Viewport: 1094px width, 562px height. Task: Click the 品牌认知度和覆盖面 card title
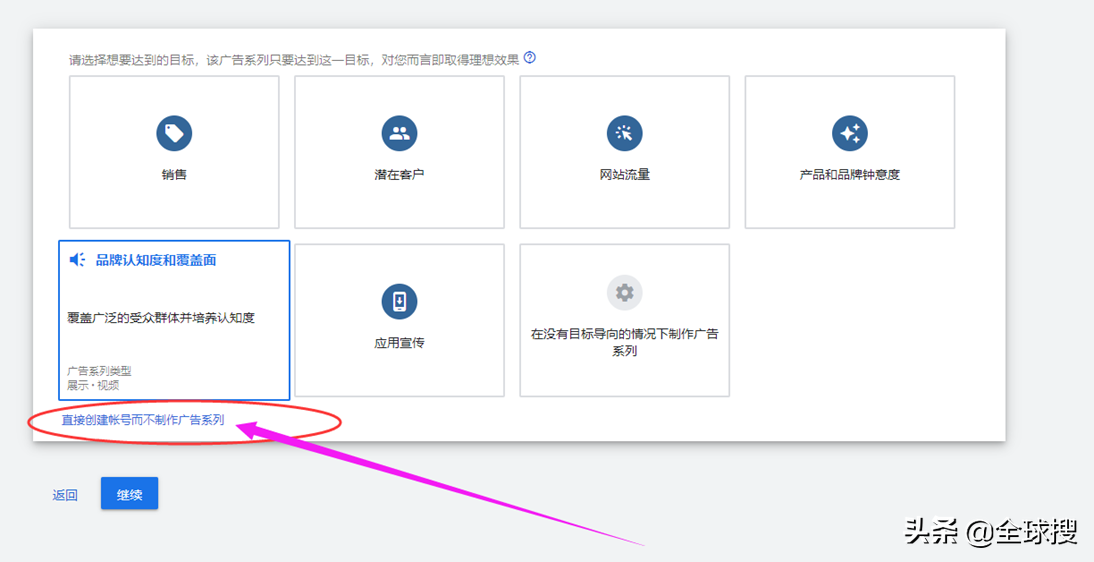pos(156,260)
